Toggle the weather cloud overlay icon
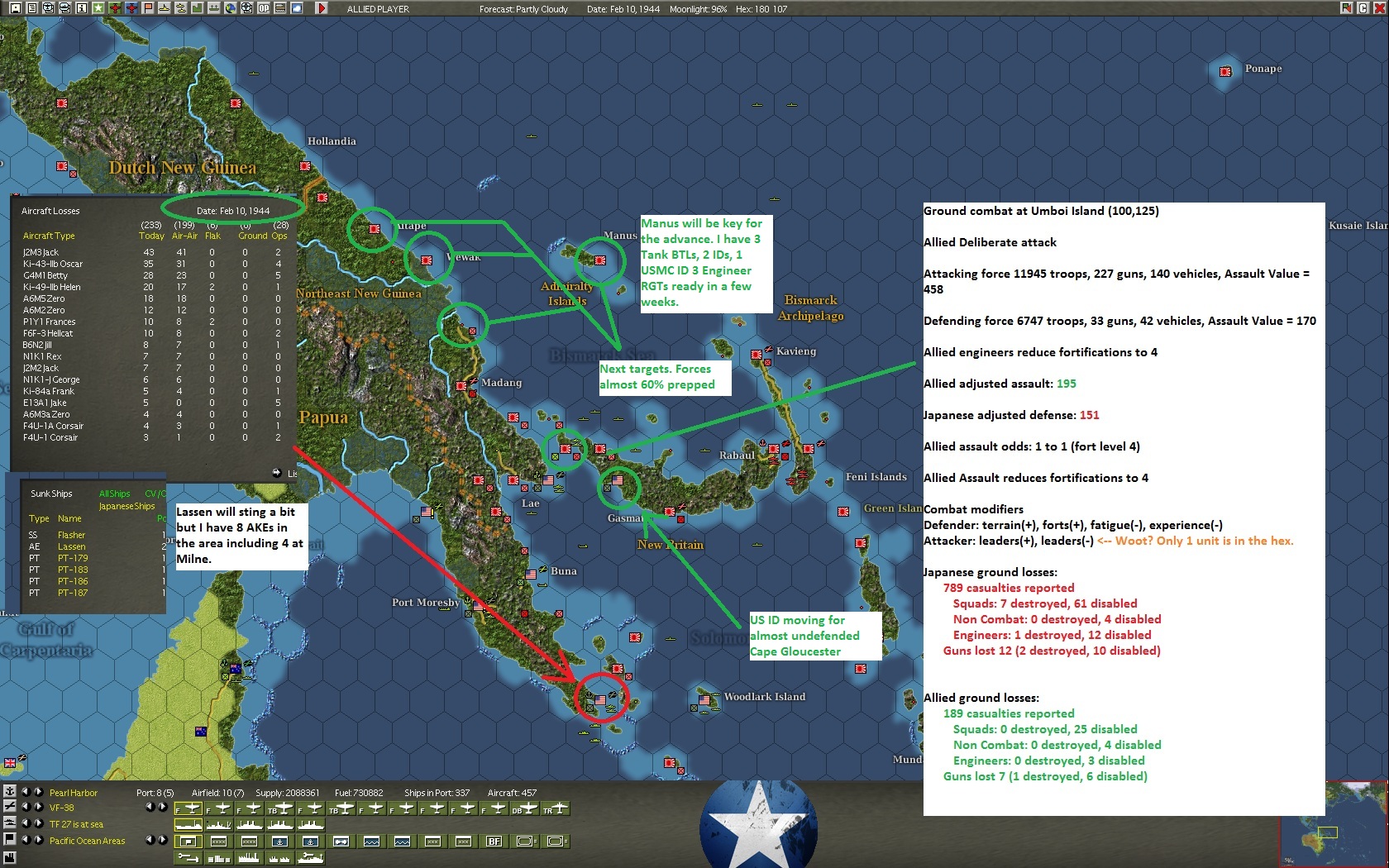This screenshot has height=868, width=1389. coord(297,8)
